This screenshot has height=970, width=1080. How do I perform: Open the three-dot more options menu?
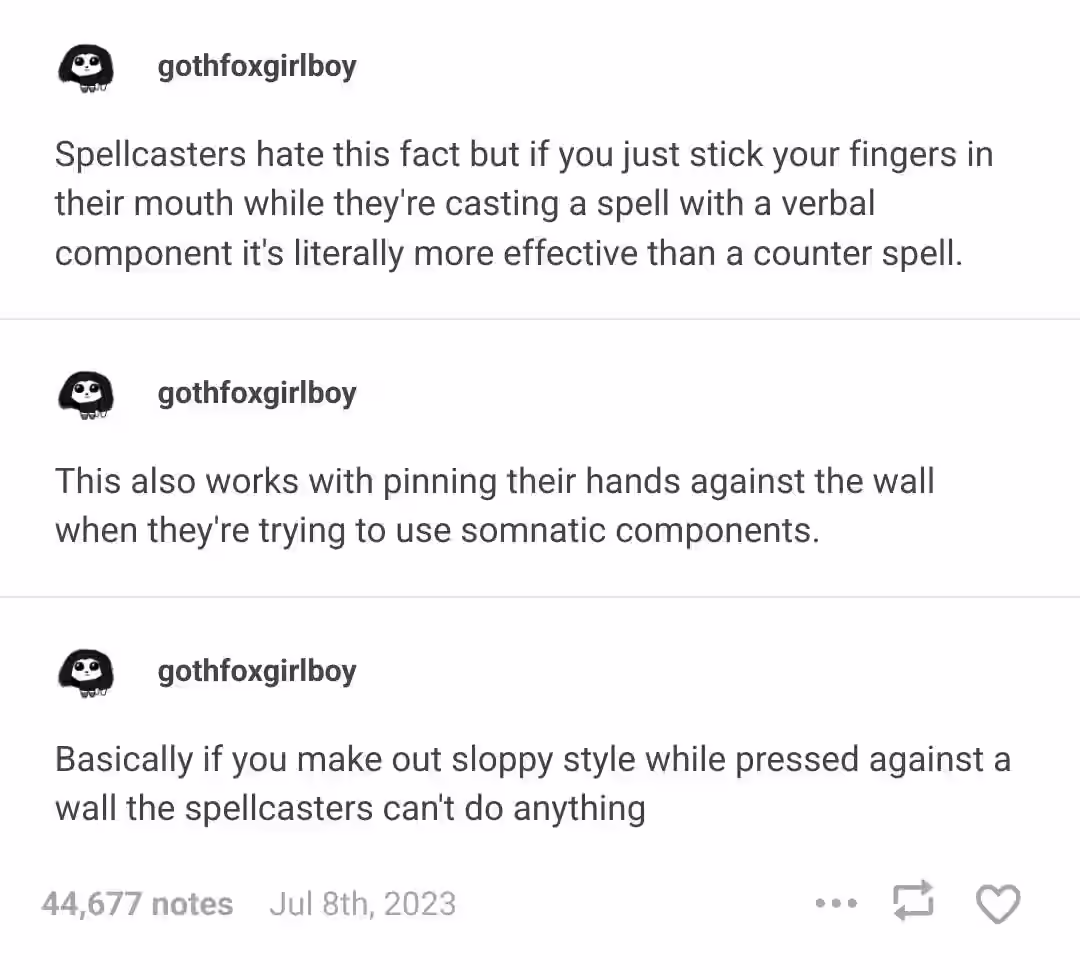pos(836,902)
